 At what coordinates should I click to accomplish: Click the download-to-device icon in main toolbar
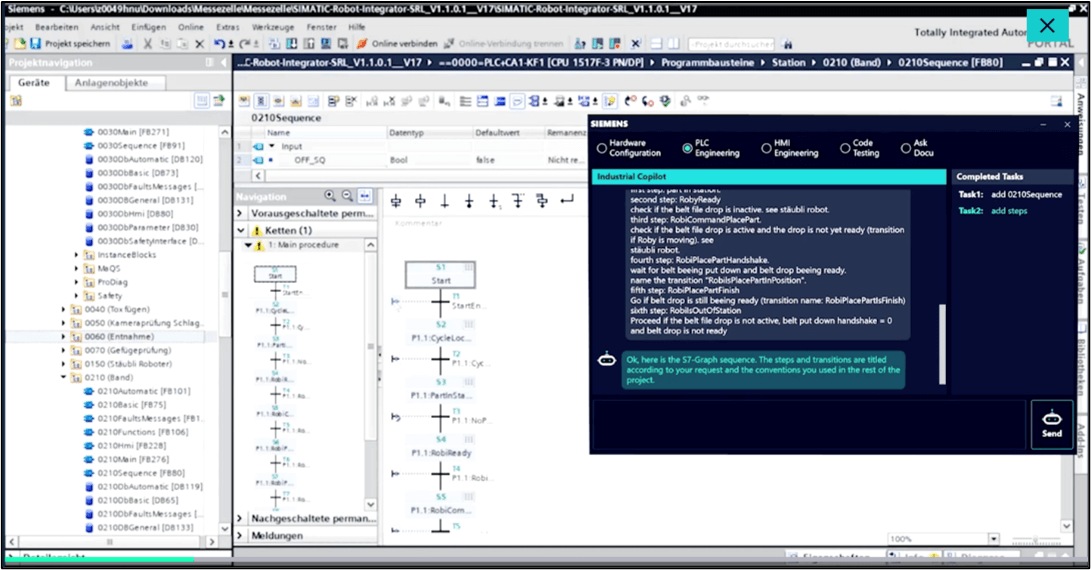292,44
